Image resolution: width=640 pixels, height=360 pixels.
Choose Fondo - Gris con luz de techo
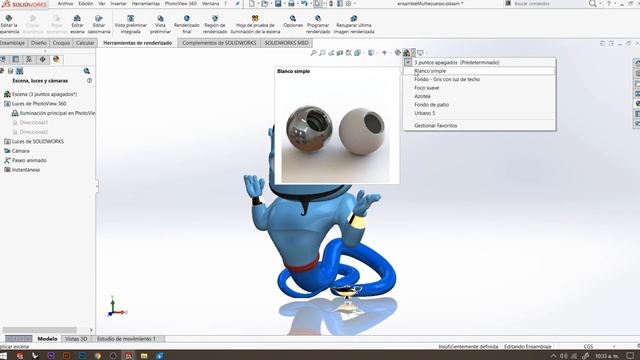coord(480,79)
